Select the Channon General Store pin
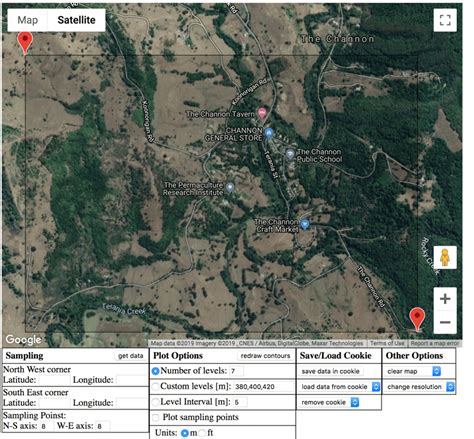Screen dimensions: 474x439 [x=269, y=133]
